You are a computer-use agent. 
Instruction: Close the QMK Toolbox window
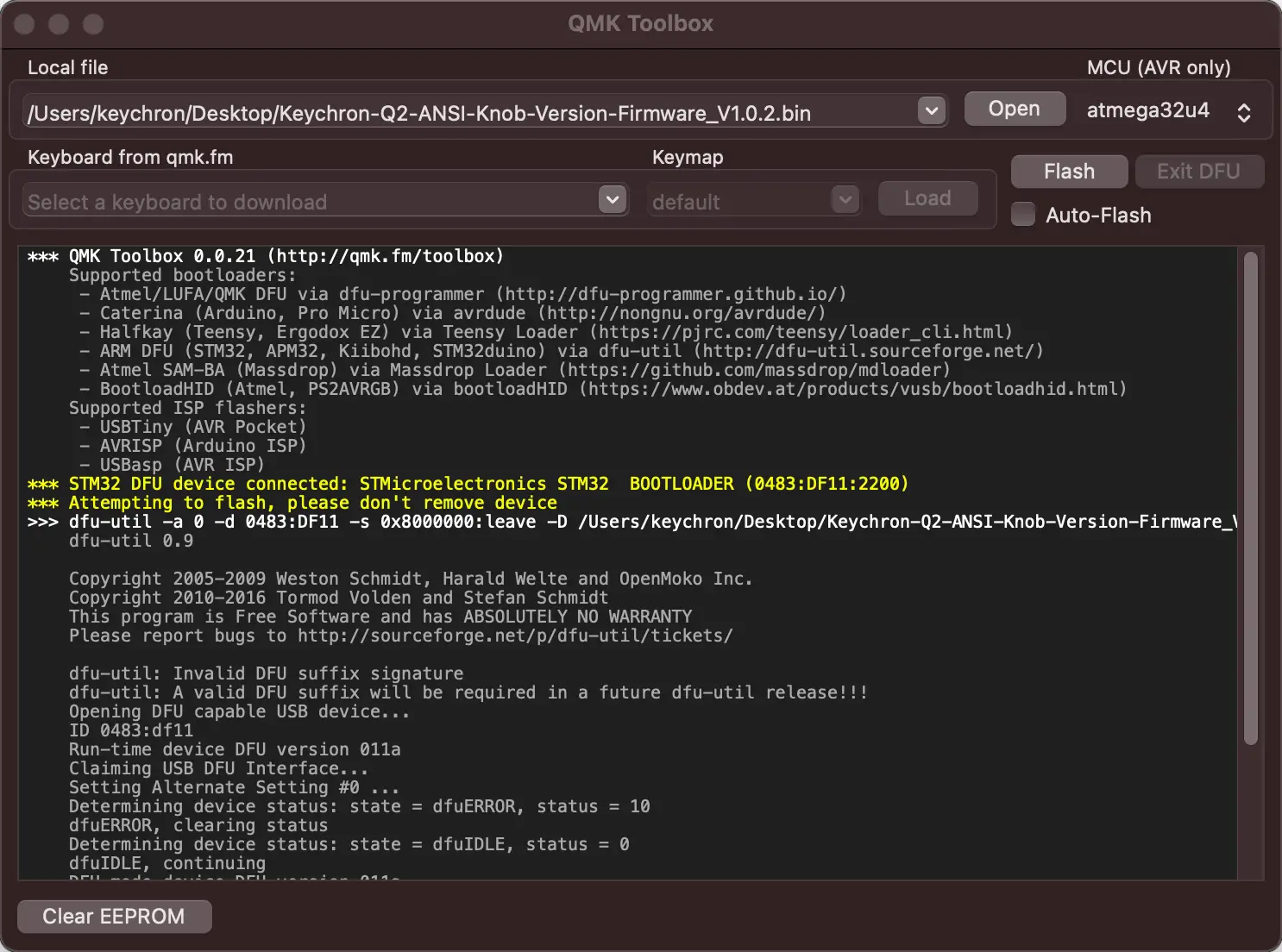point(24,24)
